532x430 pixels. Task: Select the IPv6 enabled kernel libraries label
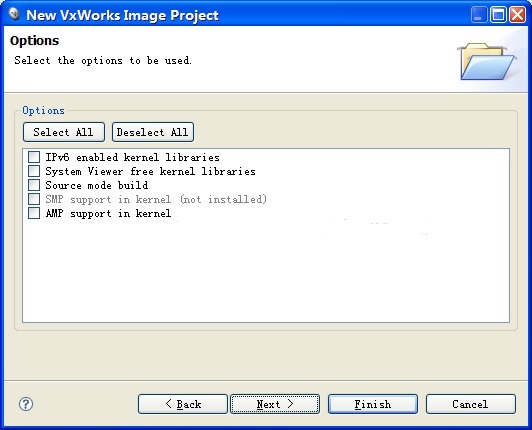(x=132, y=157)
